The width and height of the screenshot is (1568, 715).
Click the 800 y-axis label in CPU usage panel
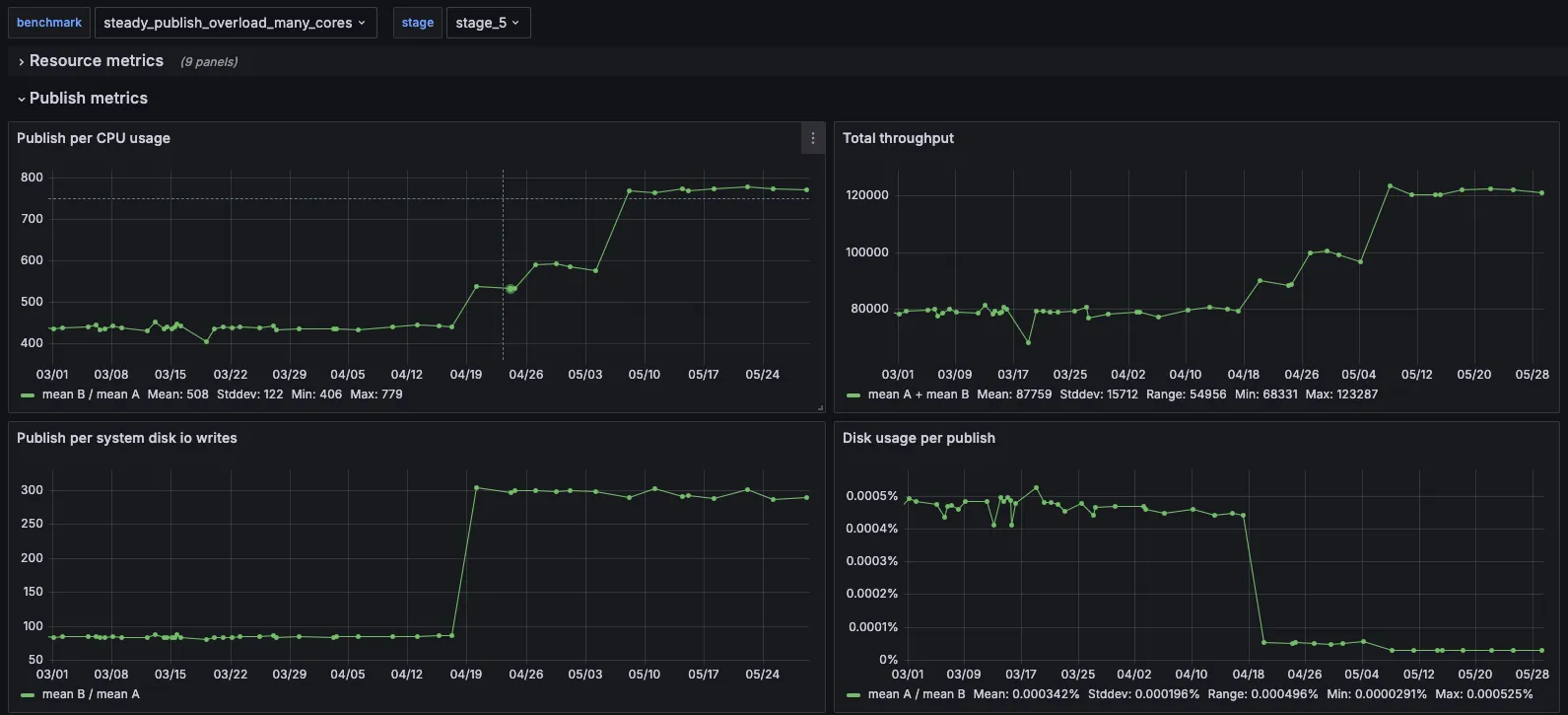pos(32,178)
